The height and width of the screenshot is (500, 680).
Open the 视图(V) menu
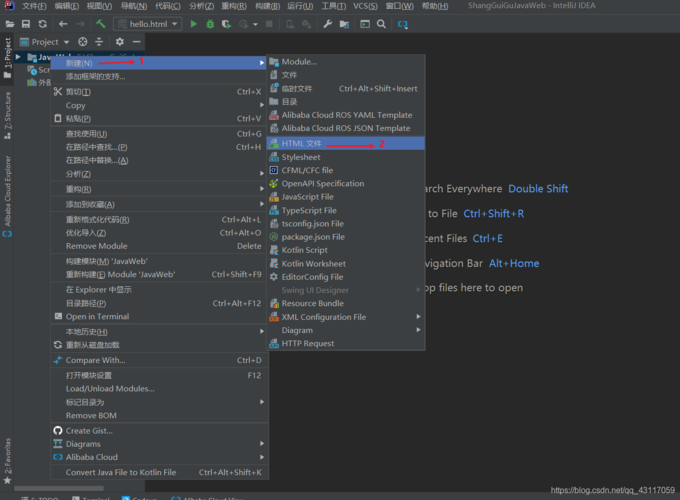(x=99, y=6)
